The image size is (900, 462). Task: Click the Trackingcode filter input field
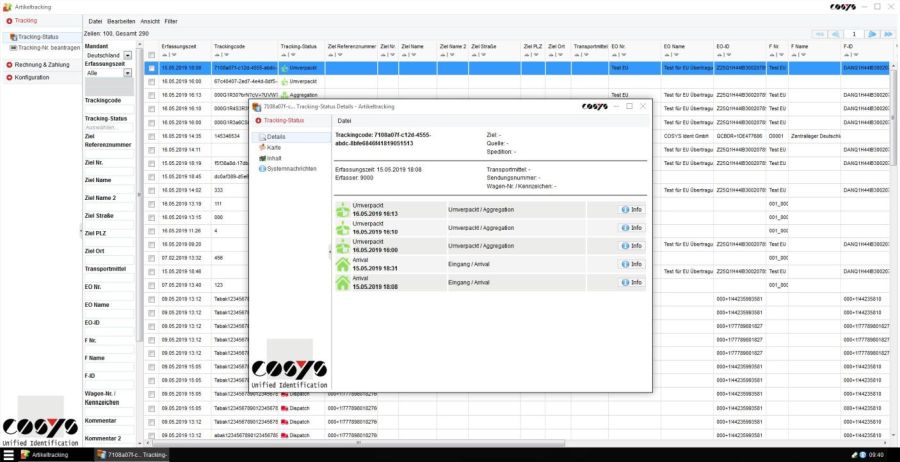tap(108, 109)
